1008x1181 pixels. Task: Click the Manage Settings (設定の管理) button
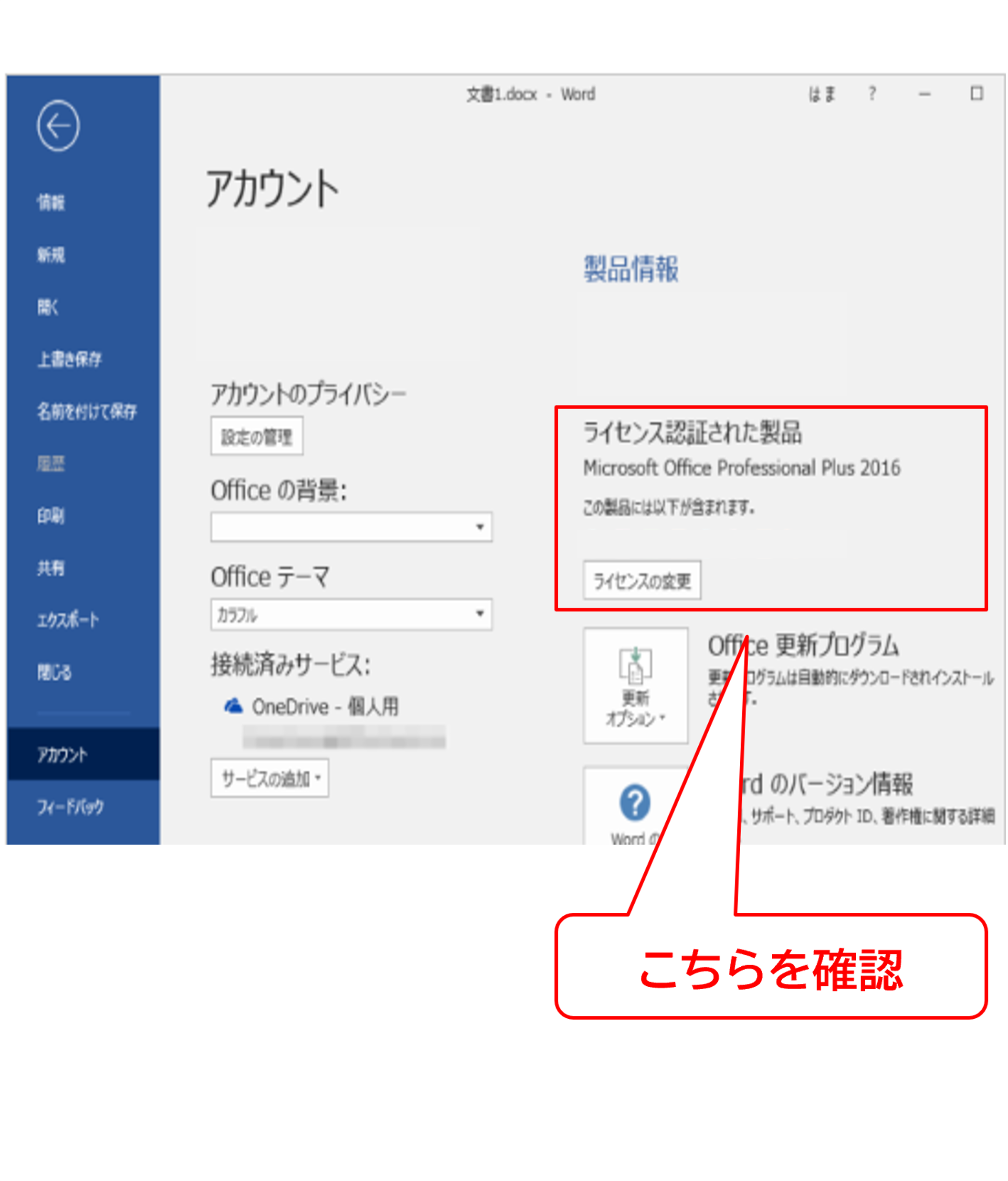257,437
